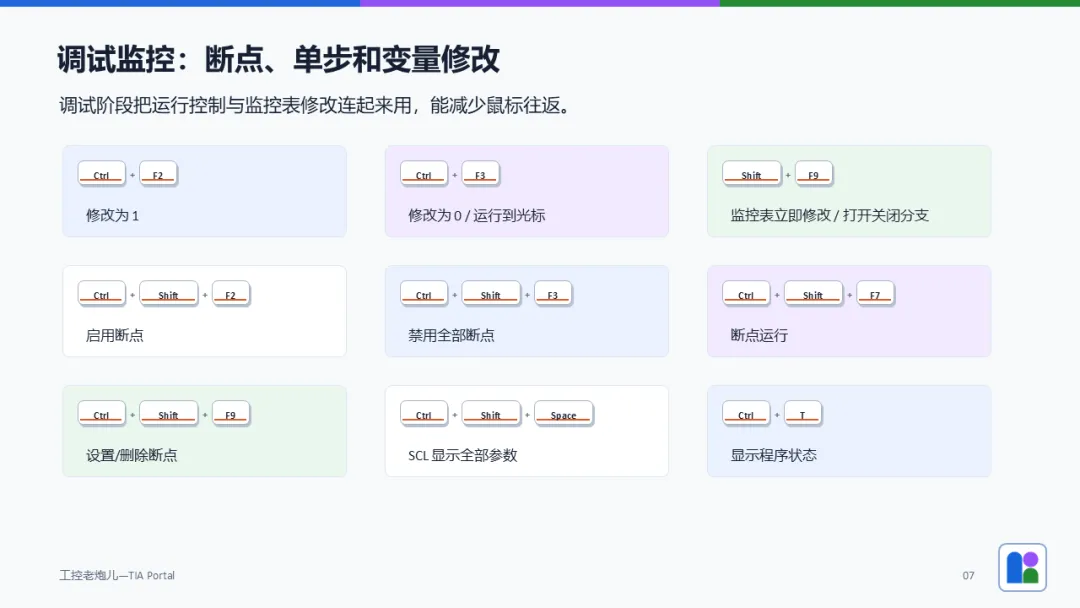The height and width of the screenshot is (608, 1080).
Task: Click the label 禁用全部断点
Action: 451,335
